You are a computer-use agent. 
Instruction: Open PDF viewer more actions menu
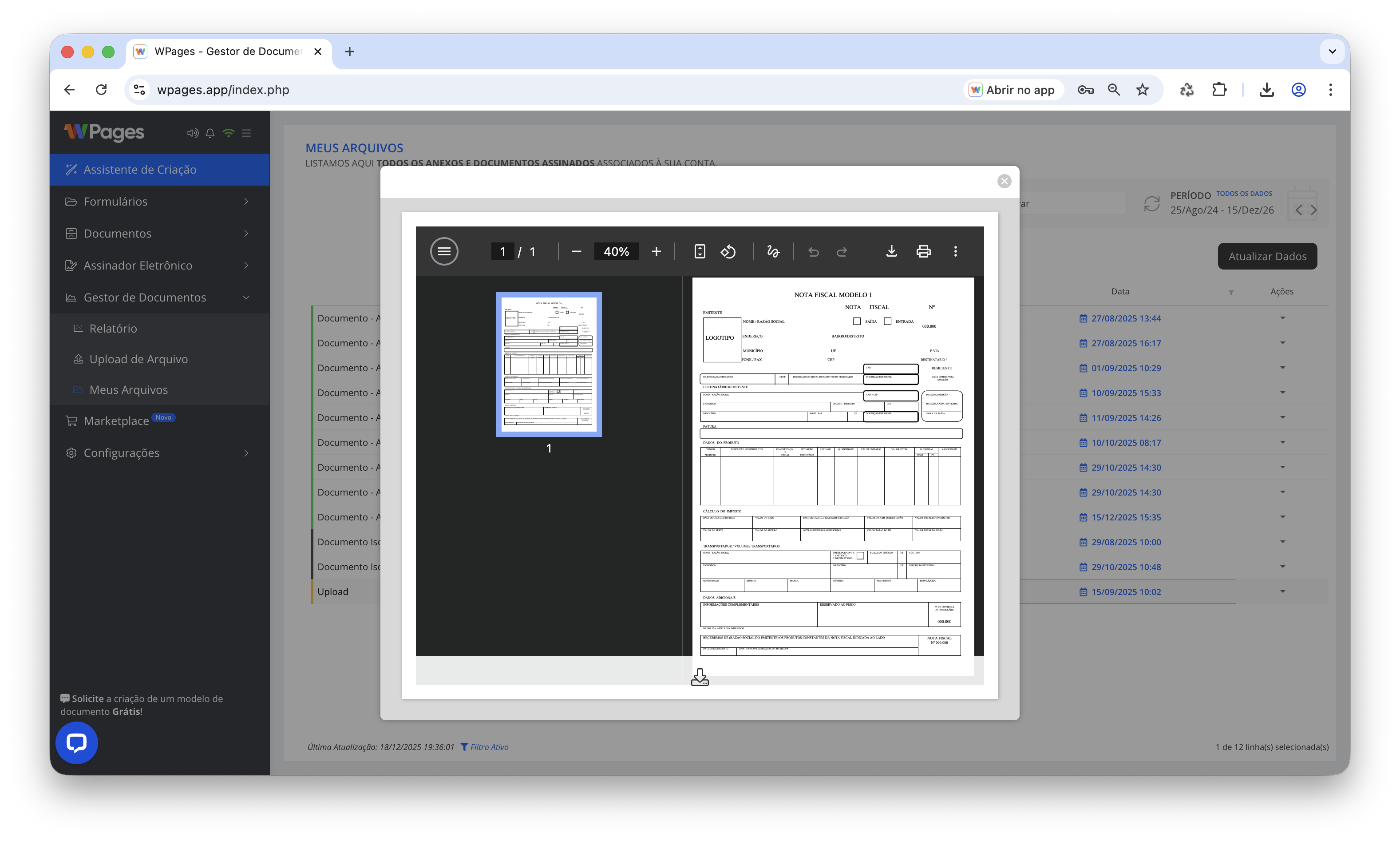tap(955, 251)
